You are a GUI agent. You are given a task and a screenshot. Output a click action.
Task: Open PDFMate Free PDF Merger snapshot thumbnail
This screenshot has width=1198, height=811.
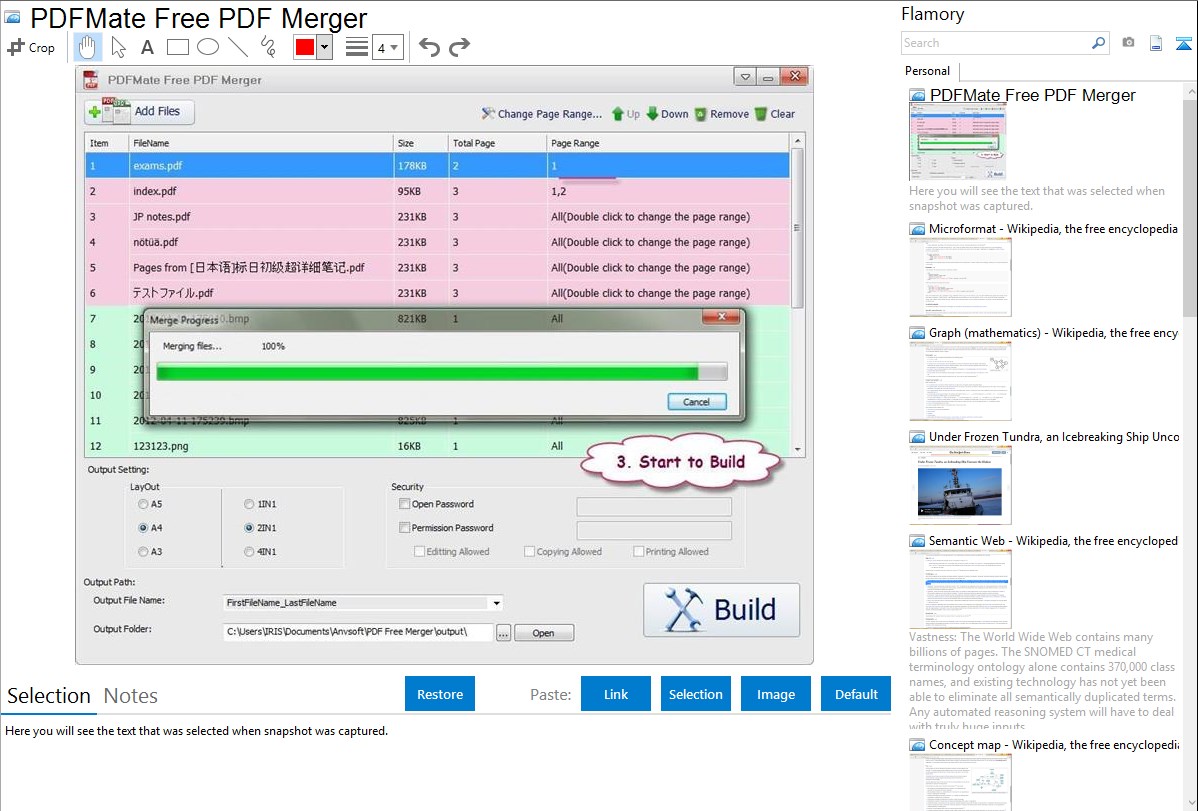(x=957, y=142)
